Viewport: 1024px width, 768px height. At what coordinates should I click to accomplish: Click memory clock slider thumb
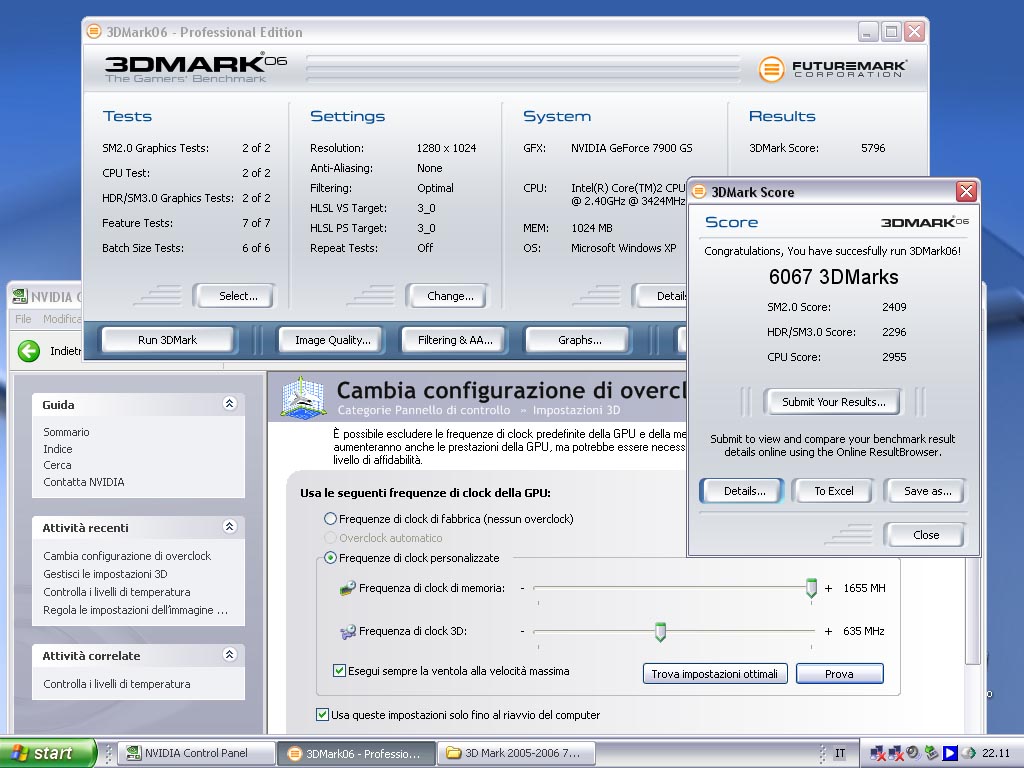[x=811, y=588]
